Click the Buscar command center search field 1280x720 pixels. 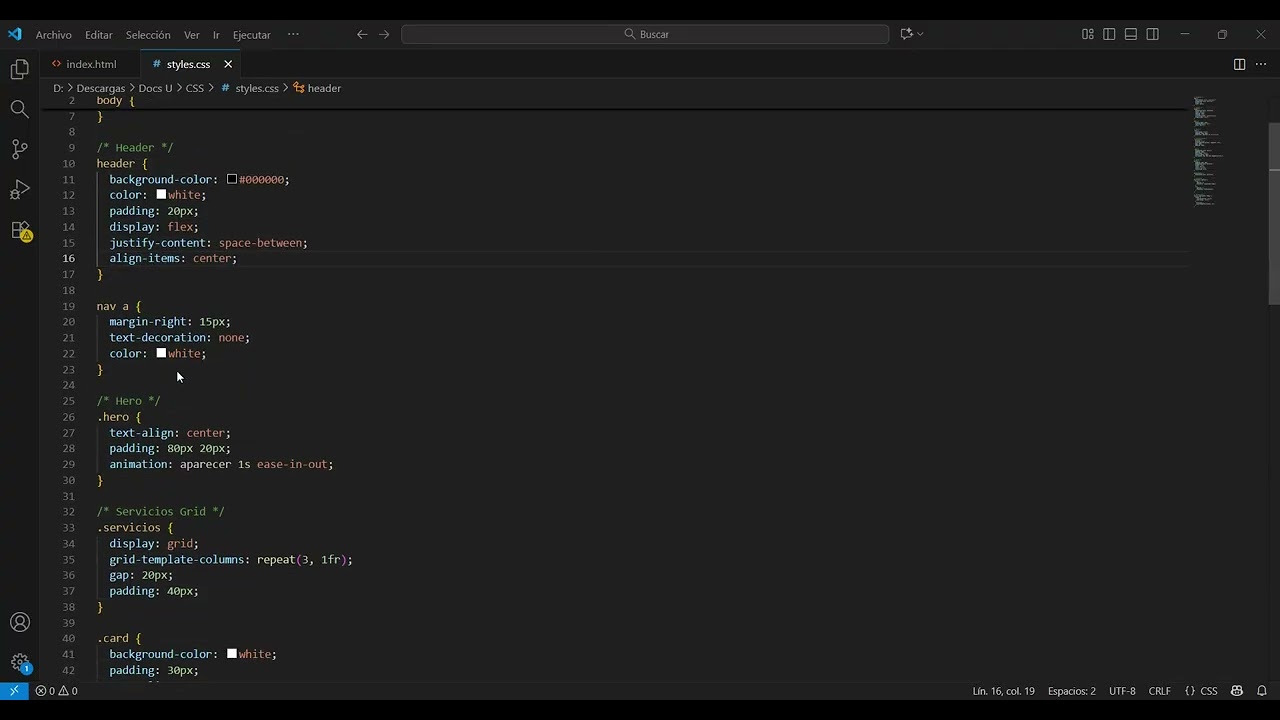645,34
